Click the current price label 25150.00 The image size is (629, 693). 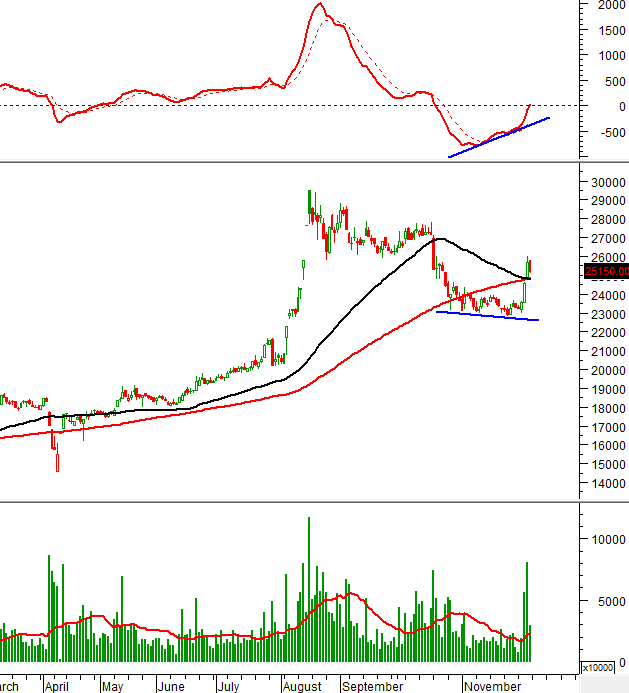tap(607, 271)
